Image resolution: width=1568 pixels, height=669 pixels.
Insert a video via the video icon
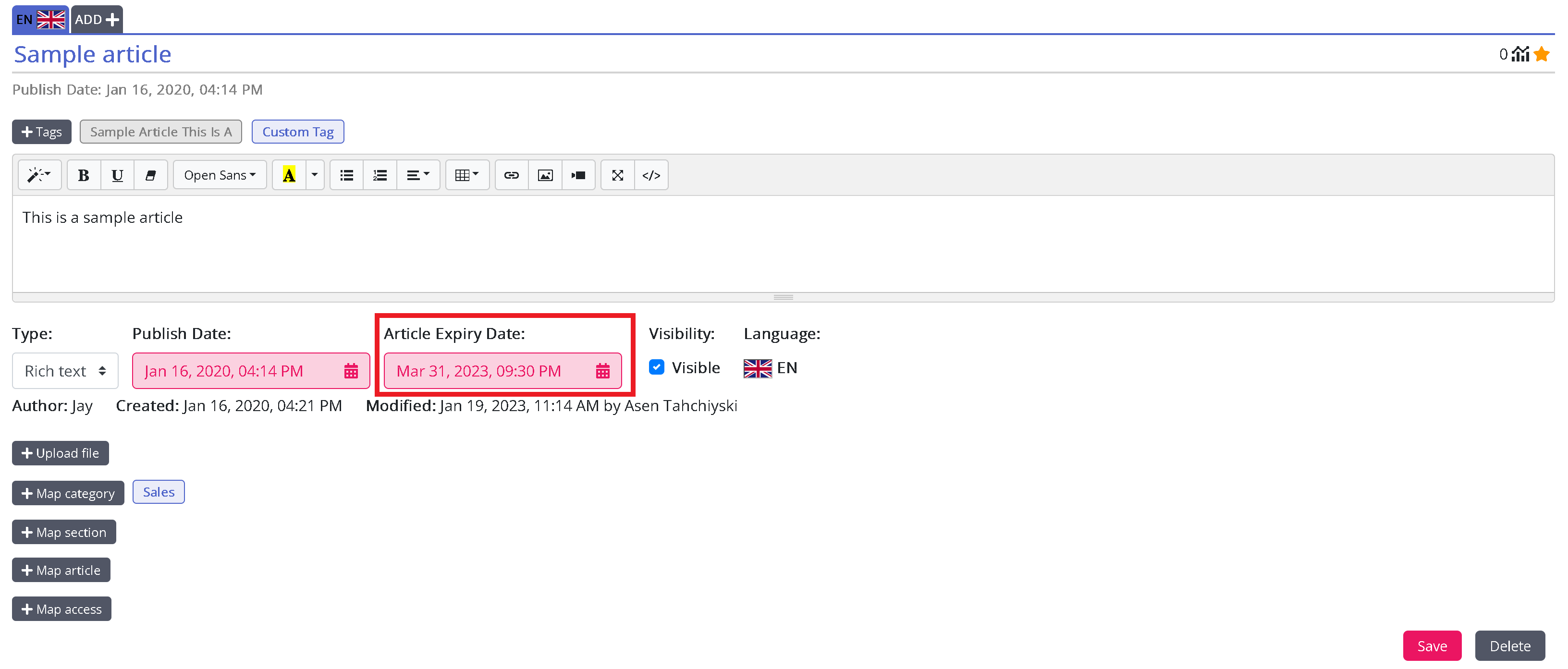pyautogui.click(x=578, y=175)
